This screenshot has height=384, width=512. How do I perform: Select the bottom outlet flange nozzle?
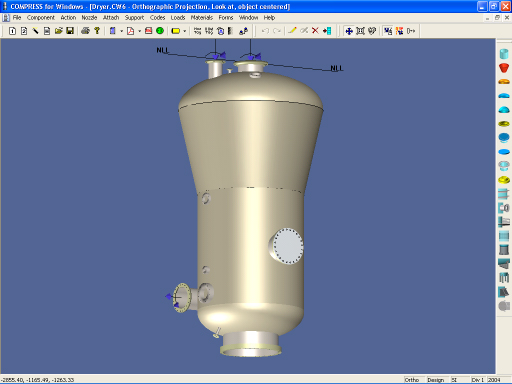(250, 345)
